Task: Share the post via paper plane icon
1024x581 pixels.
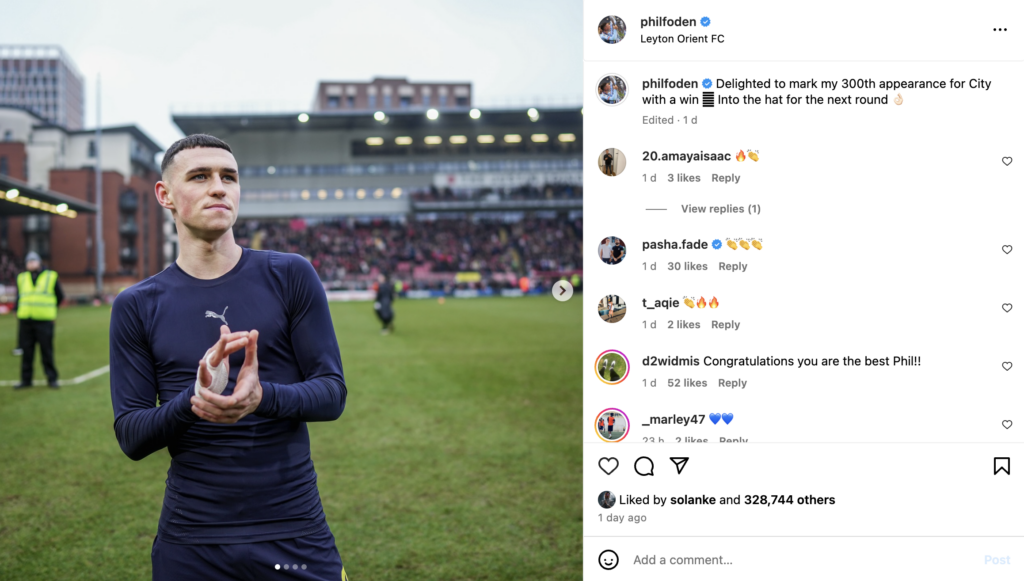Action: click(679, 465)
